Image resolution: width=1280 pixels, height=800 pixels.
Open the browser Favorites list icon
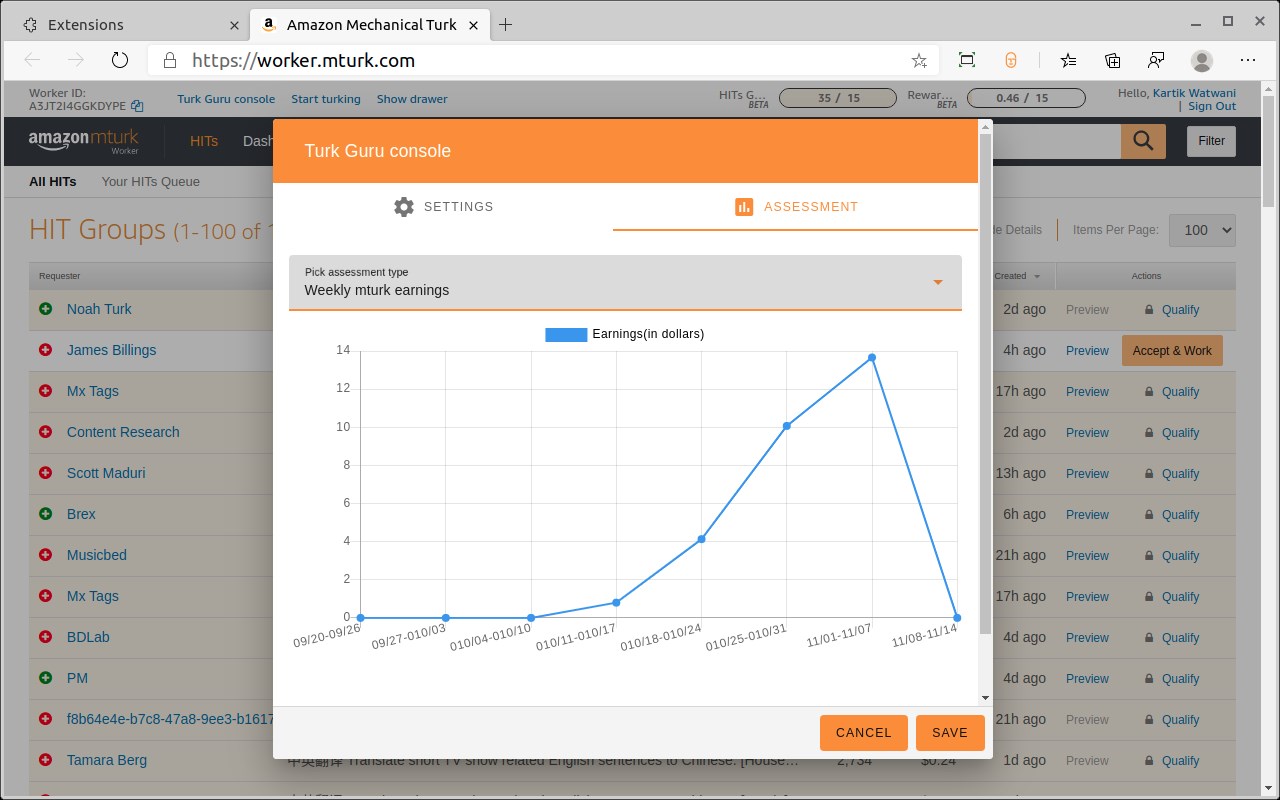coord(1069,60)
